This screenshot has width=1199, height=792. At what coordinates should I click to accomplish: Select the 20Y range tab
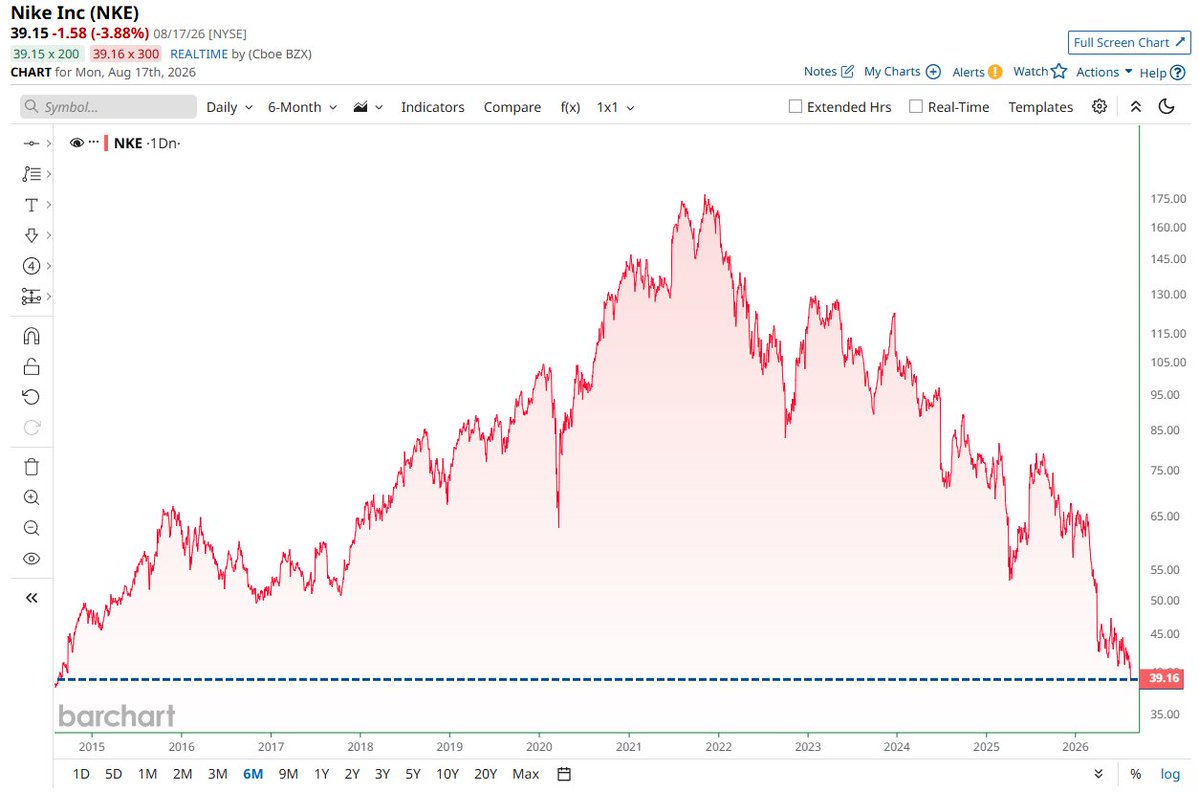tap(486, 774)
